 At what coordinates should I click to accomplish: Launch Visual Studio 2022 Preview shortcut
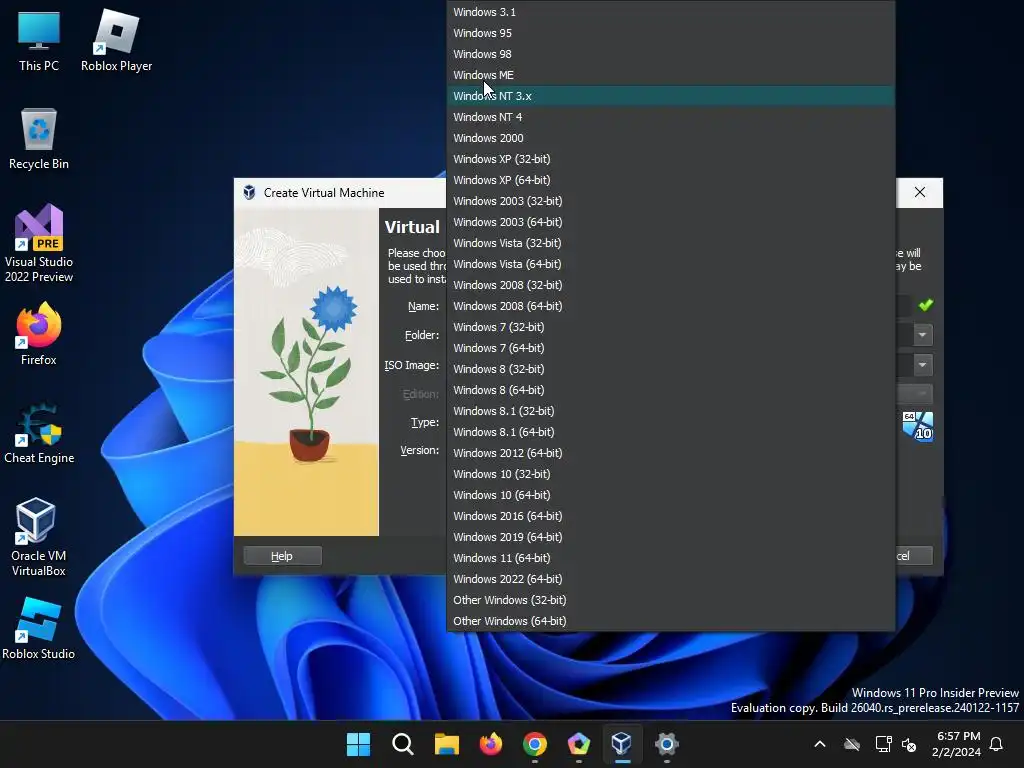pyautogui.click(x=39, y=243)
